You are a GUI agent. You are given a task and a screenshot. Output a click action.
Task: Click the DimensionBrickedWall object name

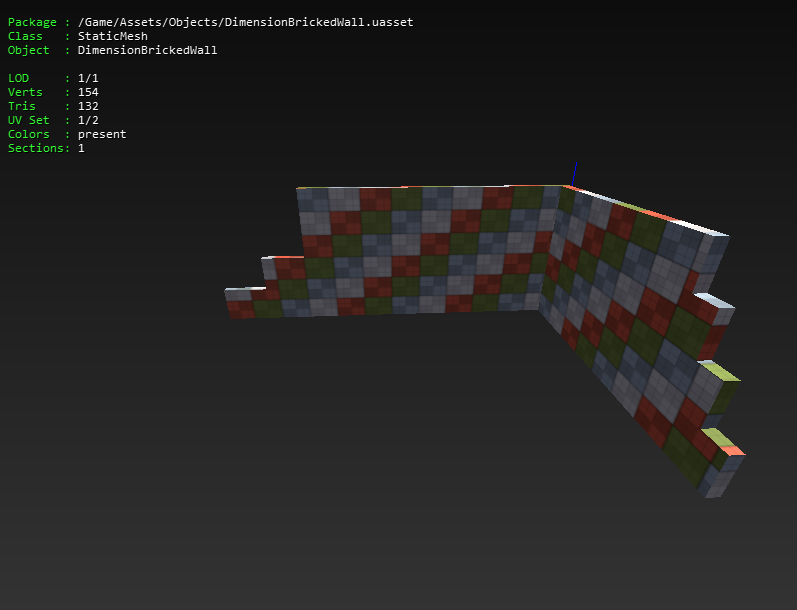coord(147,50)
